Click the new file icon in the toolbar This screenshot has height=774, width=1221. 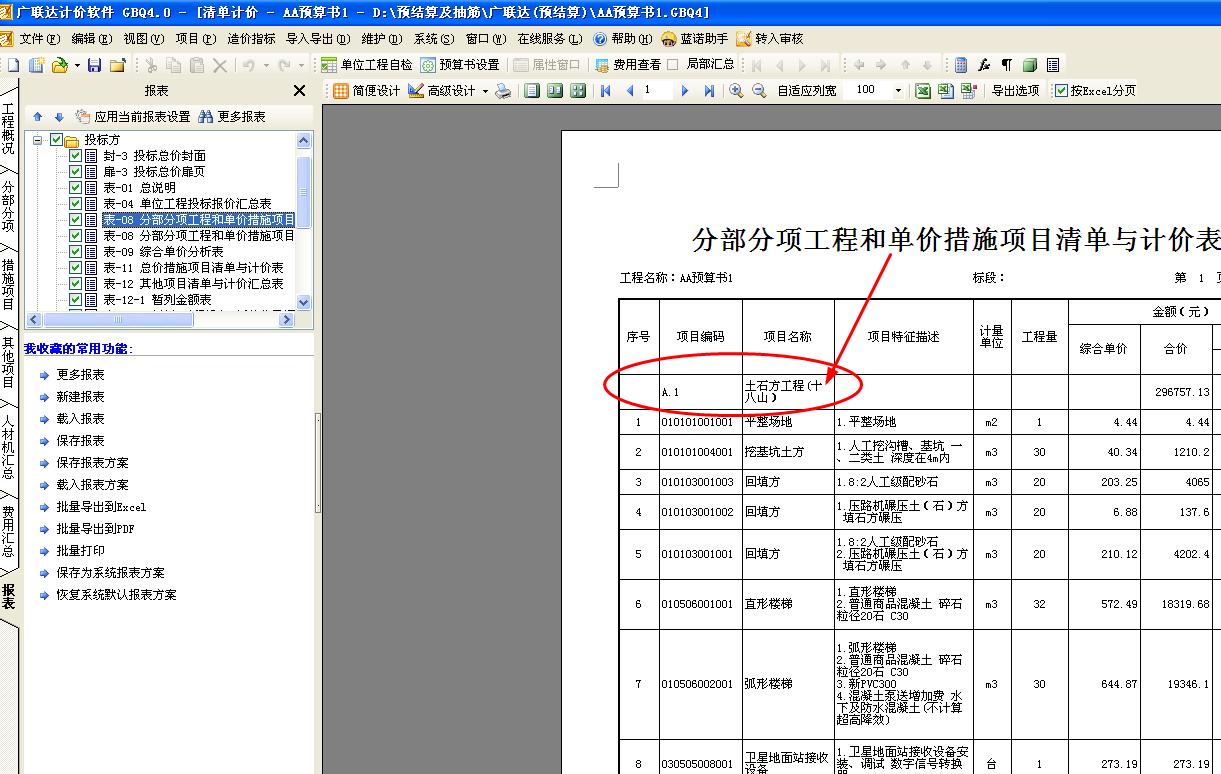14,65
